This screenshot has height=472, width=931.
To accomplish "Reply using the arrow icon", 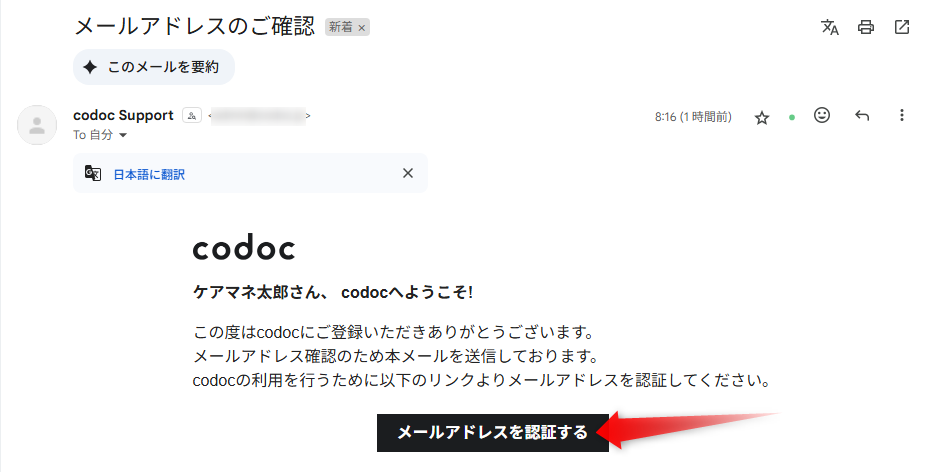I will click(862, 116).
